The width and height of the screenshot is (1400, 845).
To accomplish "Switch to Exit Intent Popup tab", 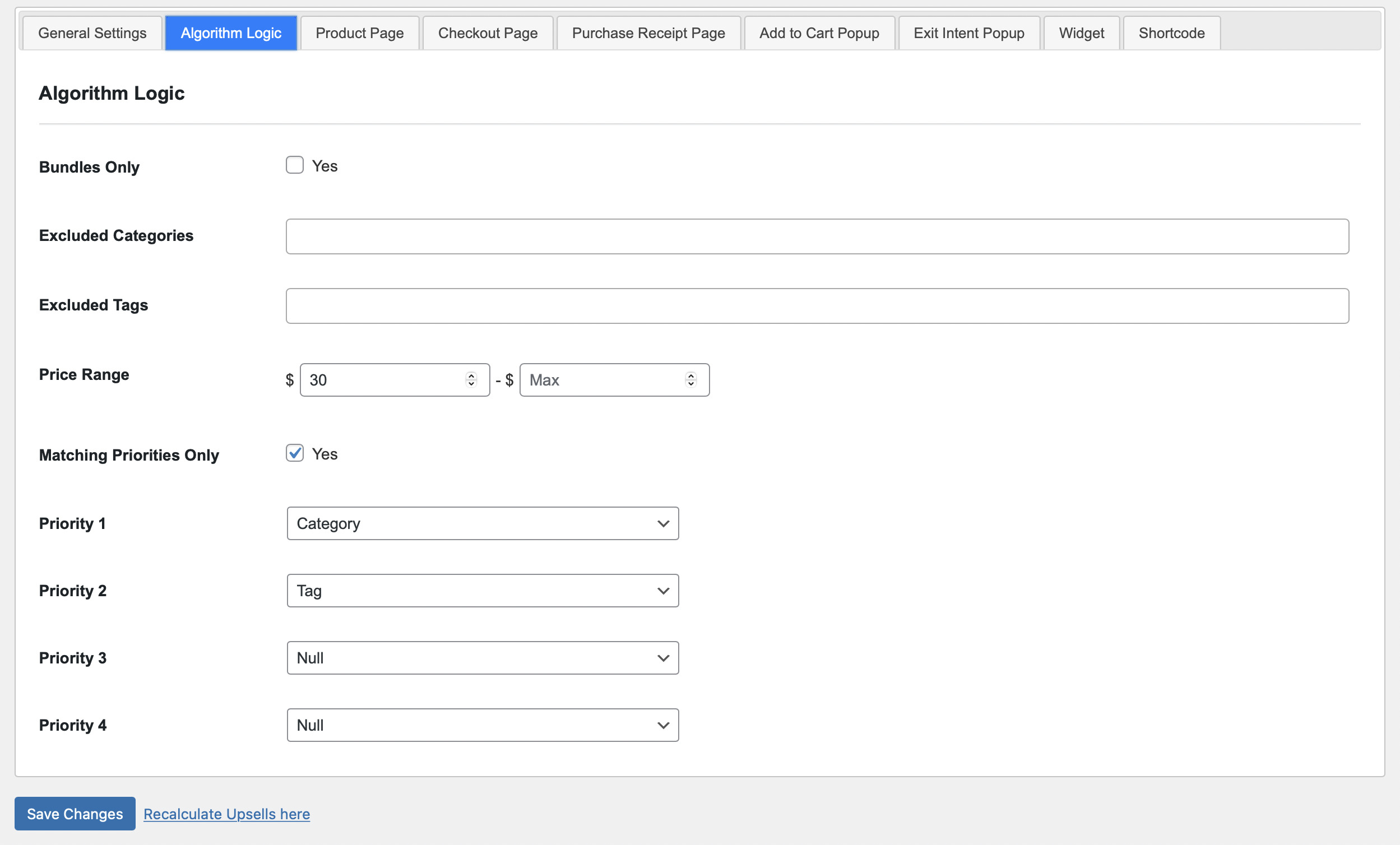I will [969, 33].
